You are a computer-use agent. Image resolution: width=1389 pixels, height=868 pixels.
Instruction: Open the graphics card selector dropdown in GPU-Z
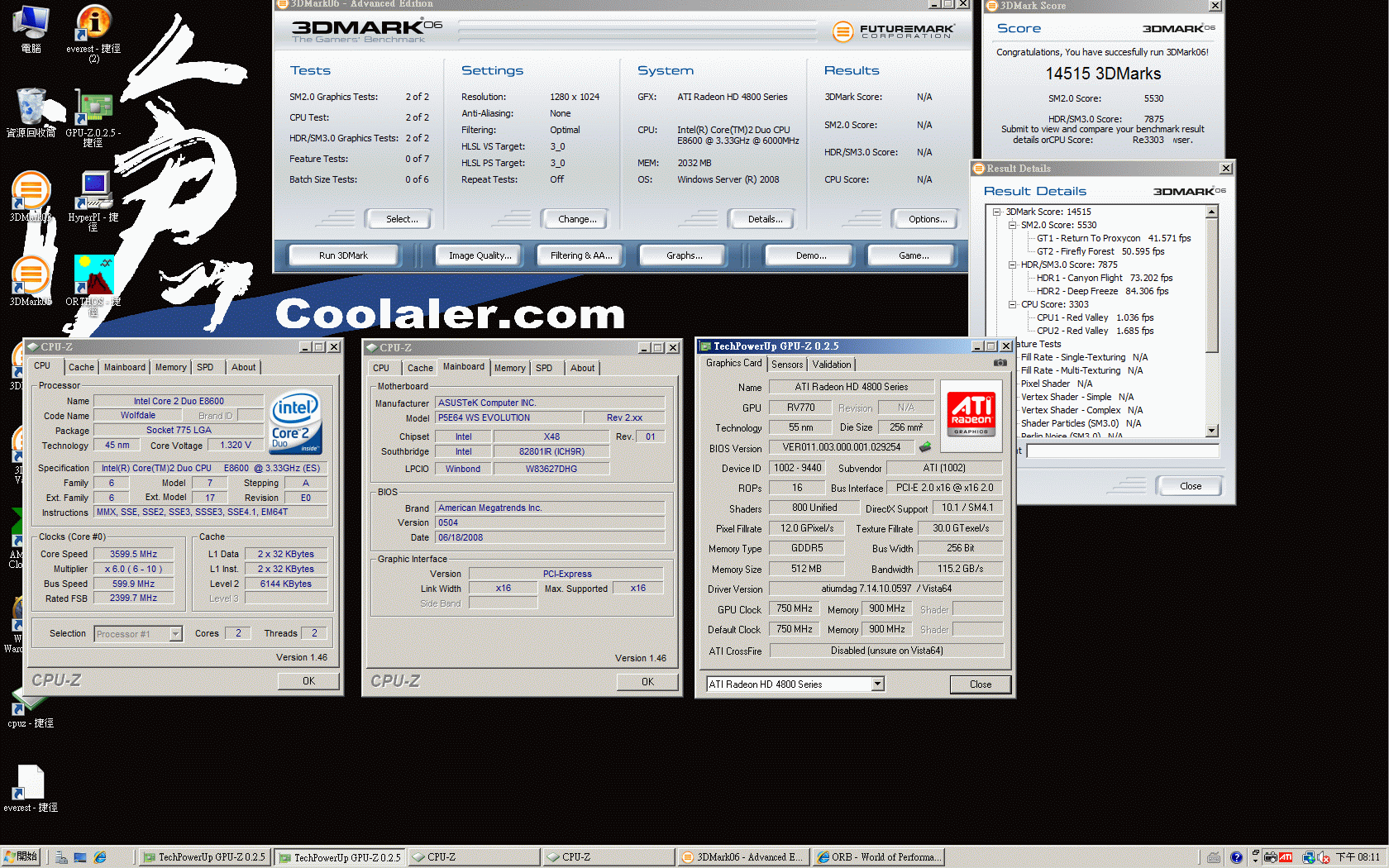pyautogui.click(x=877, y=684)
